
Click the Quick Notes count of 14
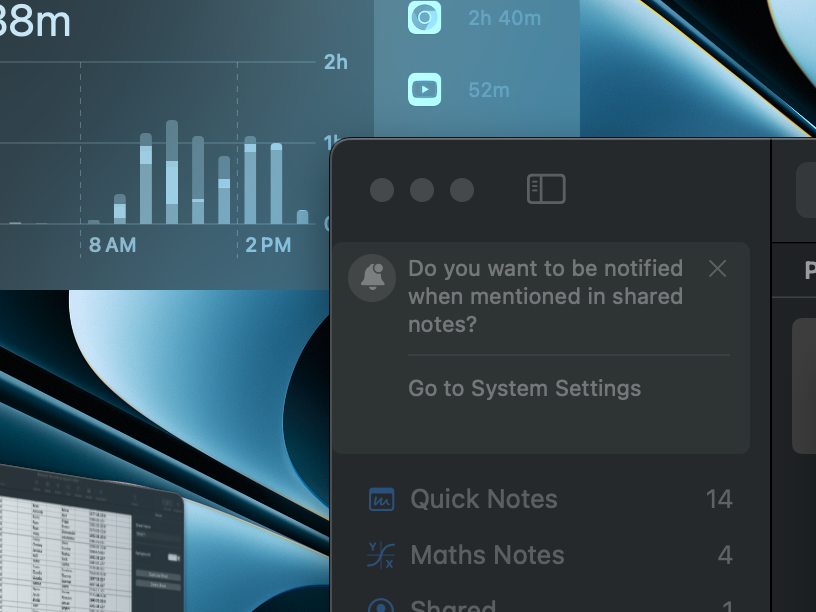718,499
